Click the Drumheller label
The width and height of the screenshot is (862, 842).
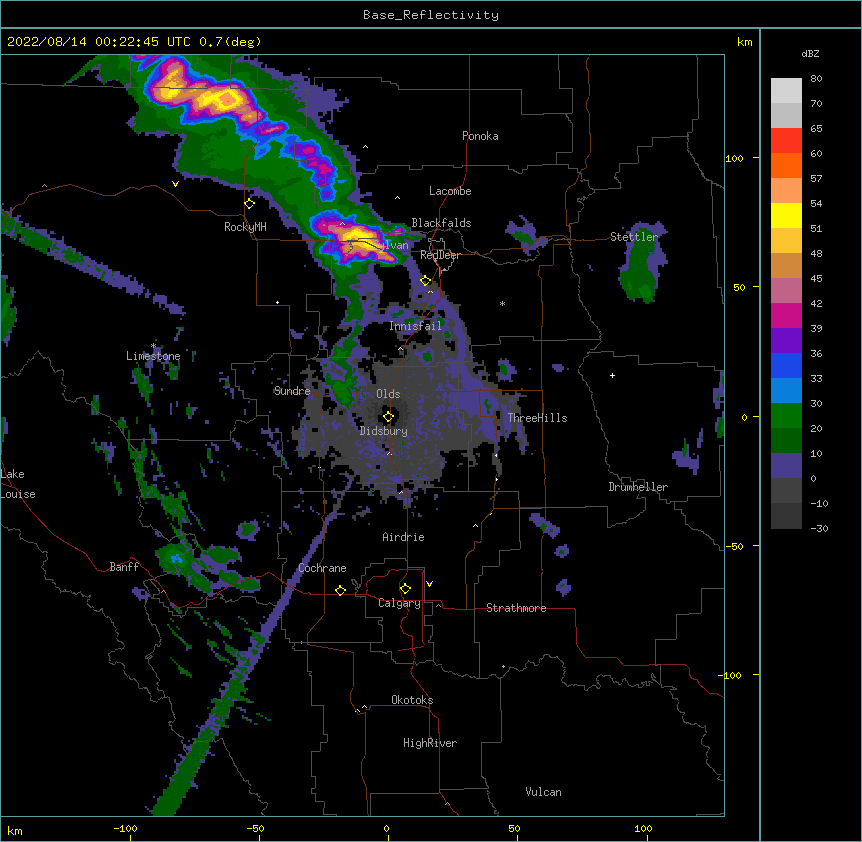pyautogui.click(x=638, y=487)
